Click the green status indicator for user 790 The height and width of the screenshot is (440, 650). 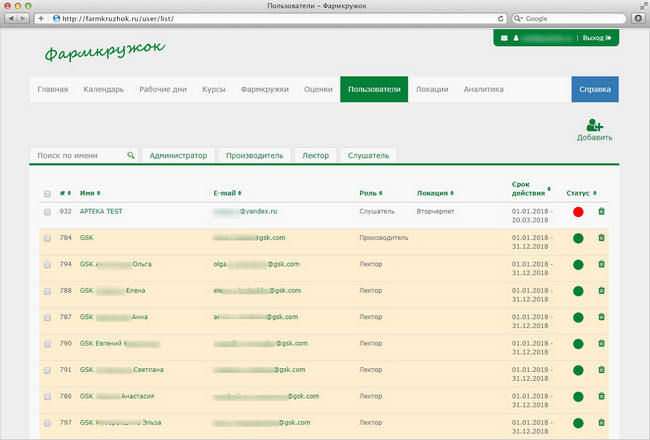(578, 344)
